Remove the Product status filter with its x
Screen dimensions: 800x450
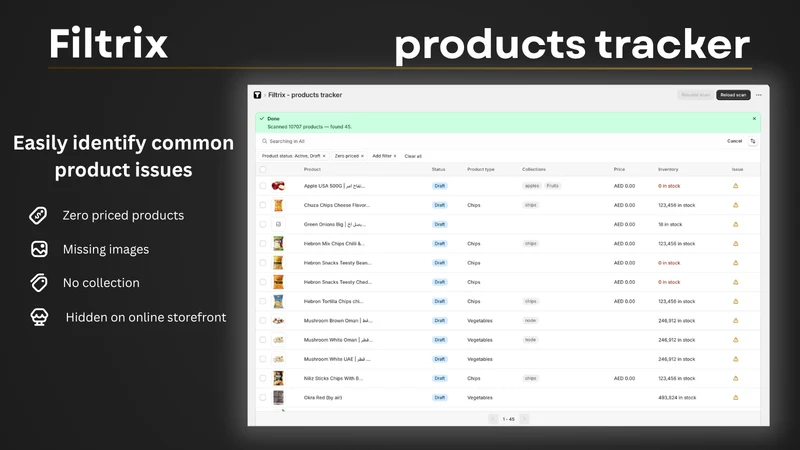pos(324,156)
